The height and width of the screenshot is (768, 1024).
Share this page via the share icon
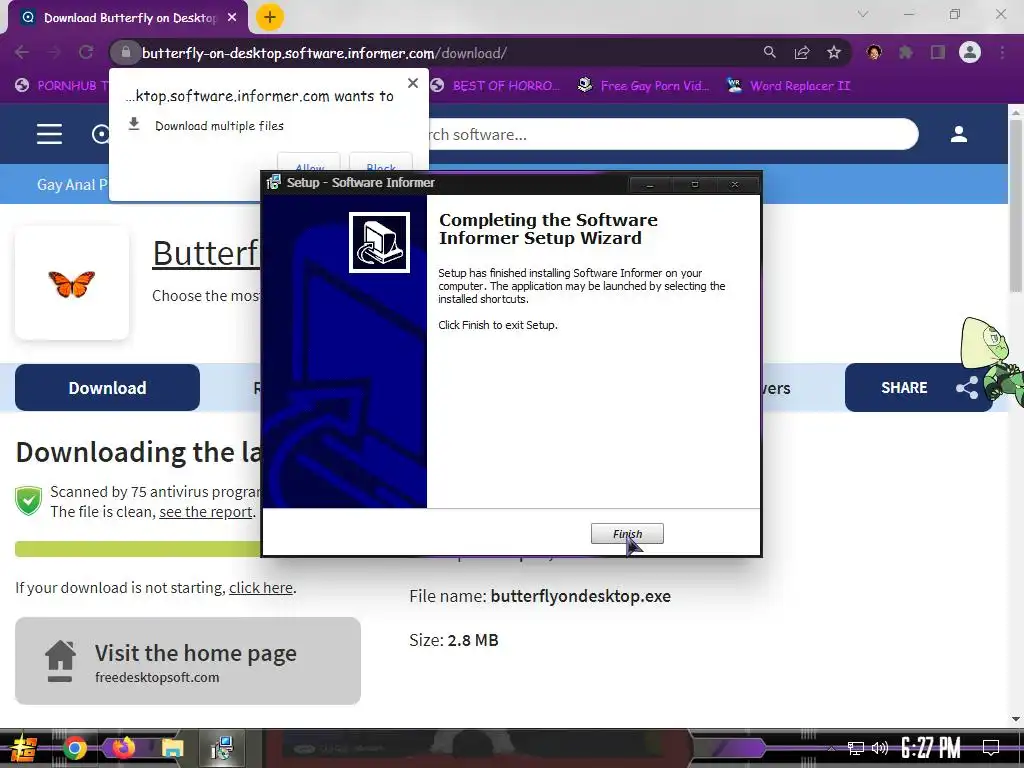[802, 53]
